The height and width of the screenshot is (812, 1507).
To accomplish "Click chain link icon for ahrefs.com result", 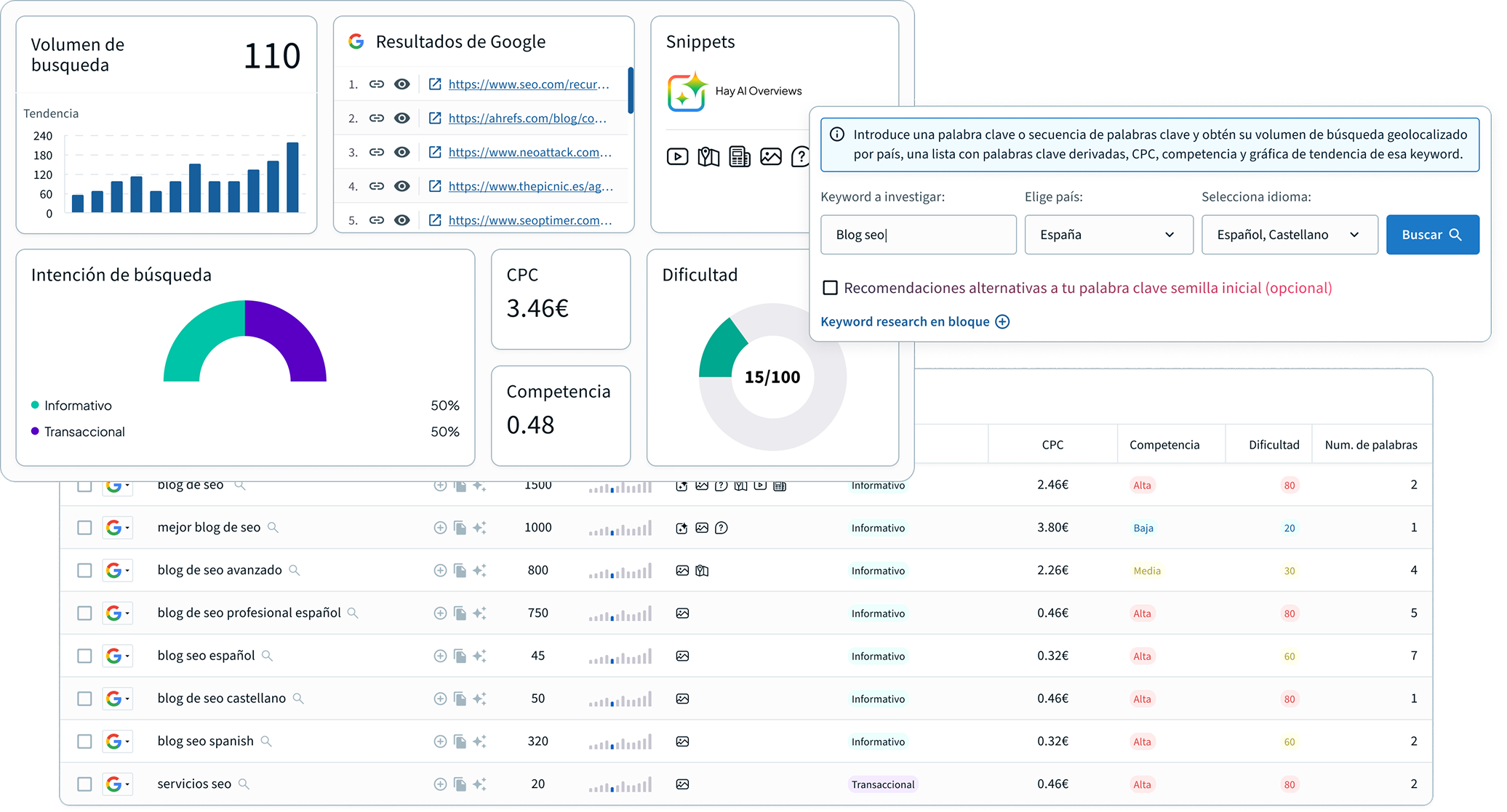I will coord(376,118).
